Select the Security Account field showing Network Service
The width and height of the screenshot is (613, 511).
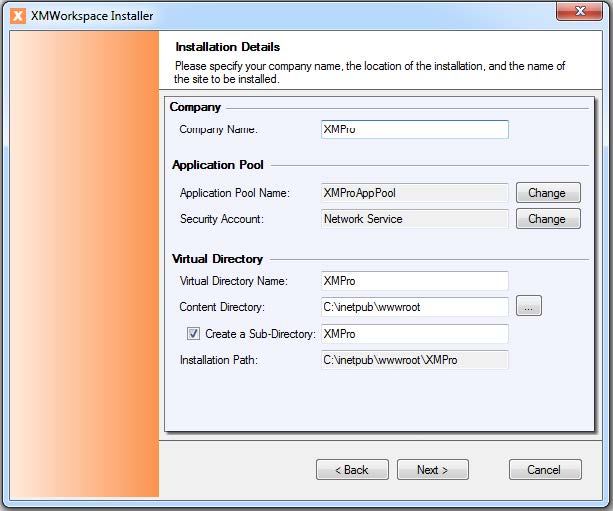click(414, 218)
